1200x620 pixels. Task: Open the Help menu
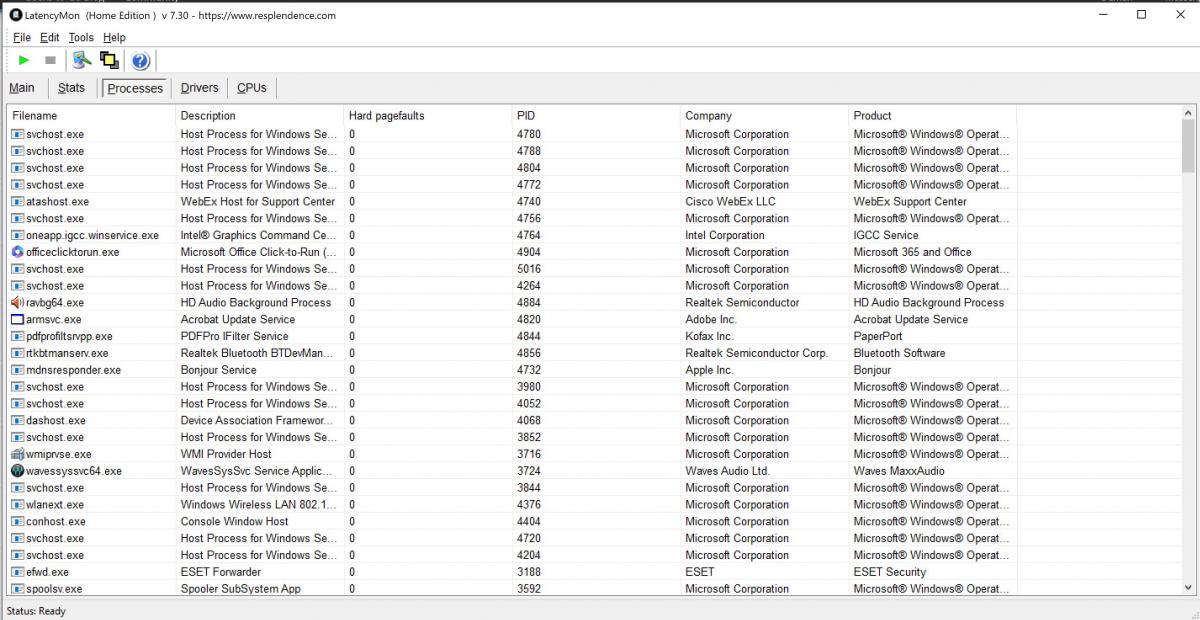(x=114, y=38)
